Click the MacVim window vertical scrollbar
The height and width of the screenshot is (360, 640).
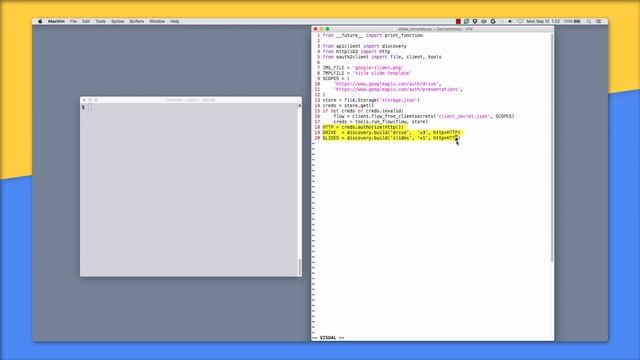coord(552,147)
